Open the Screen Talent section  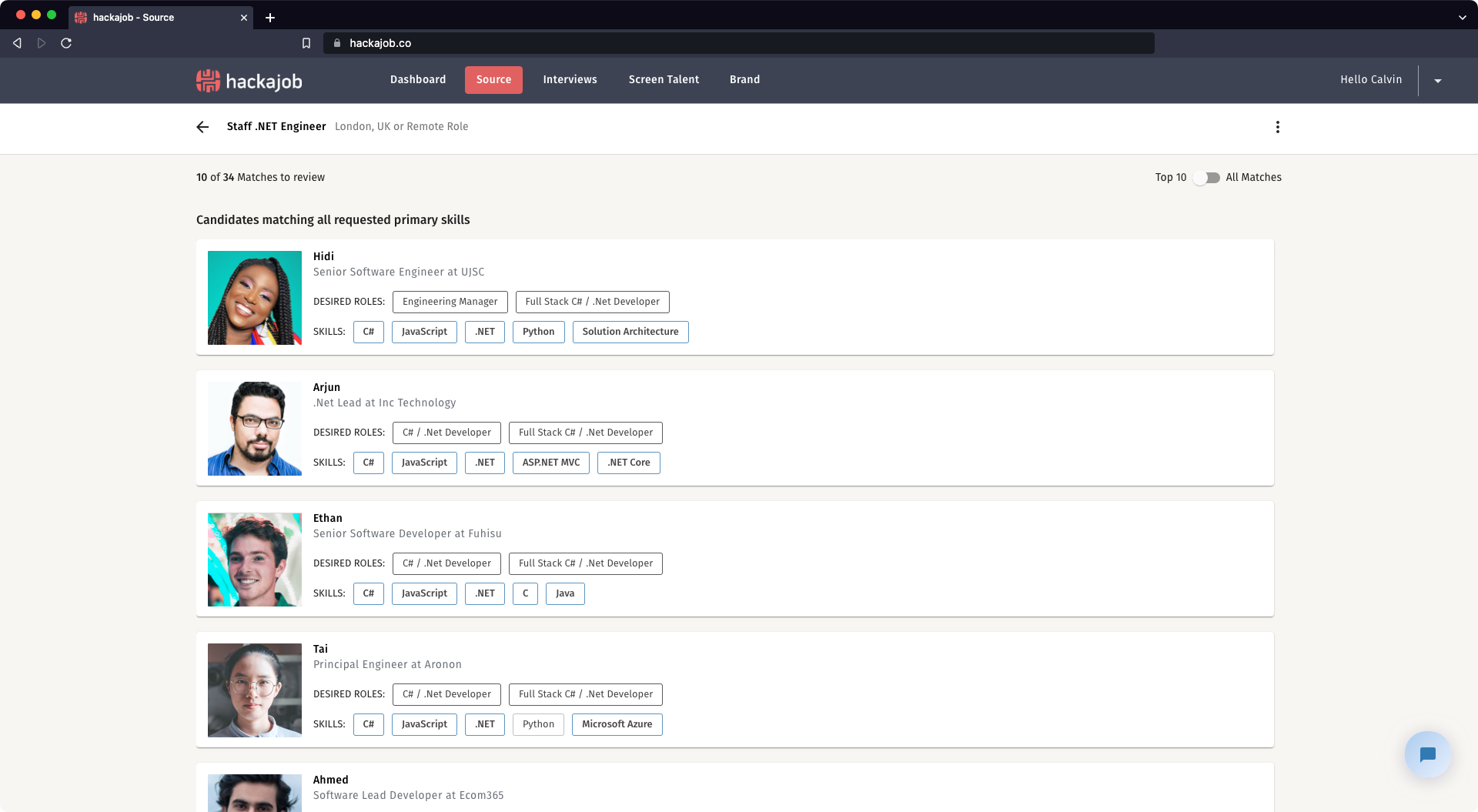663,79
